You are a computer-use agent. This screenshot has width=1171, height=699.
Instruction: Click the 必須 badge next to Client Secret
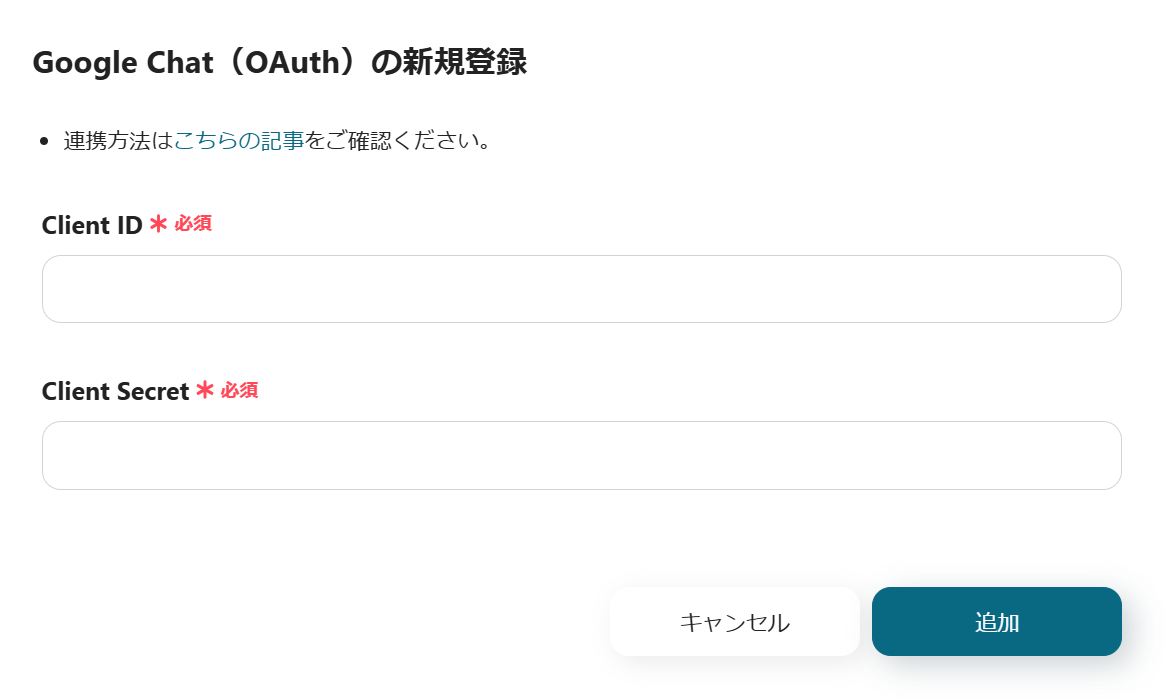click(x=240, y=390)
